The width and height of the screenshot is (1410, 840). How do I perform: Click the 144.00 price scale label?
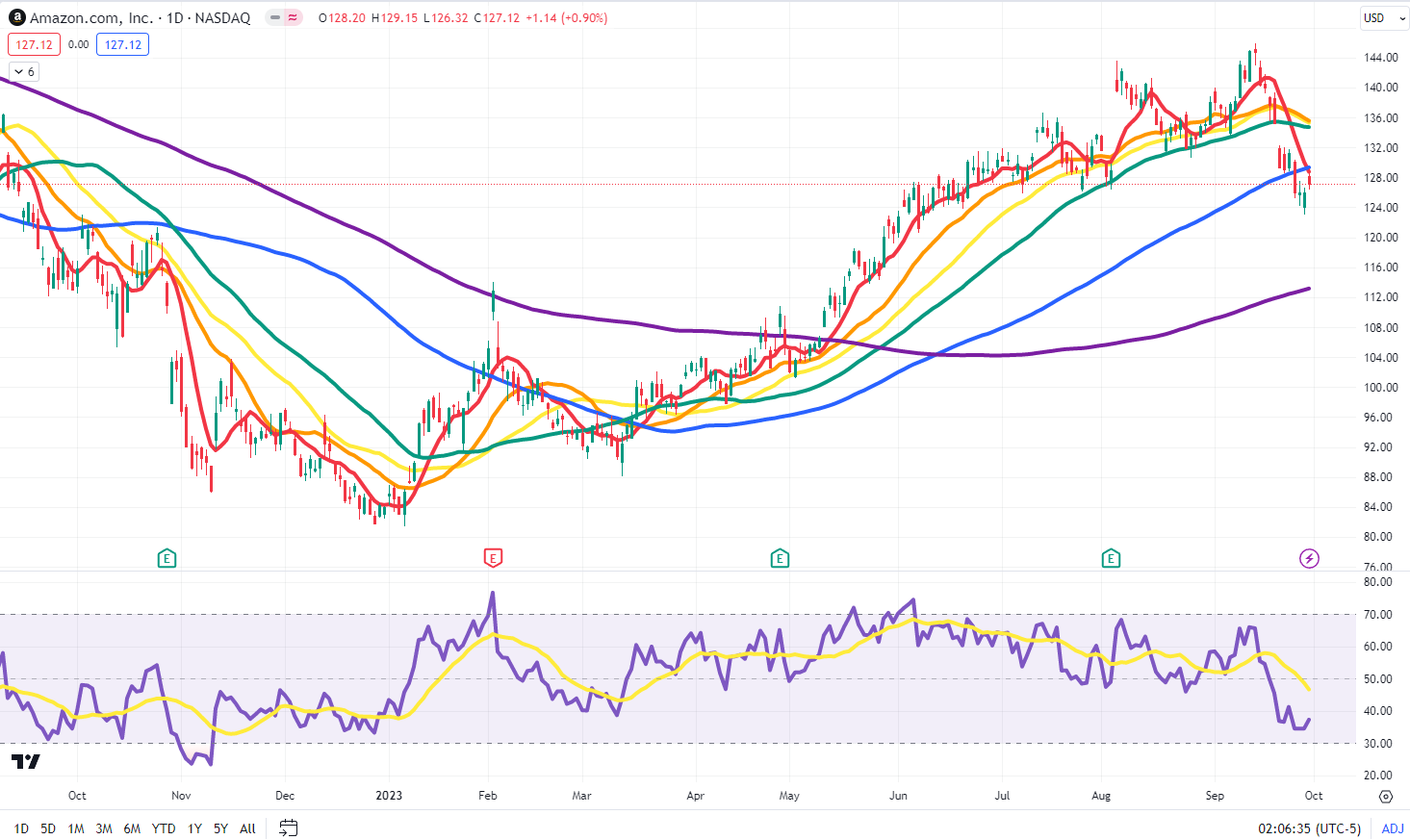click(x=1380, y=58)
